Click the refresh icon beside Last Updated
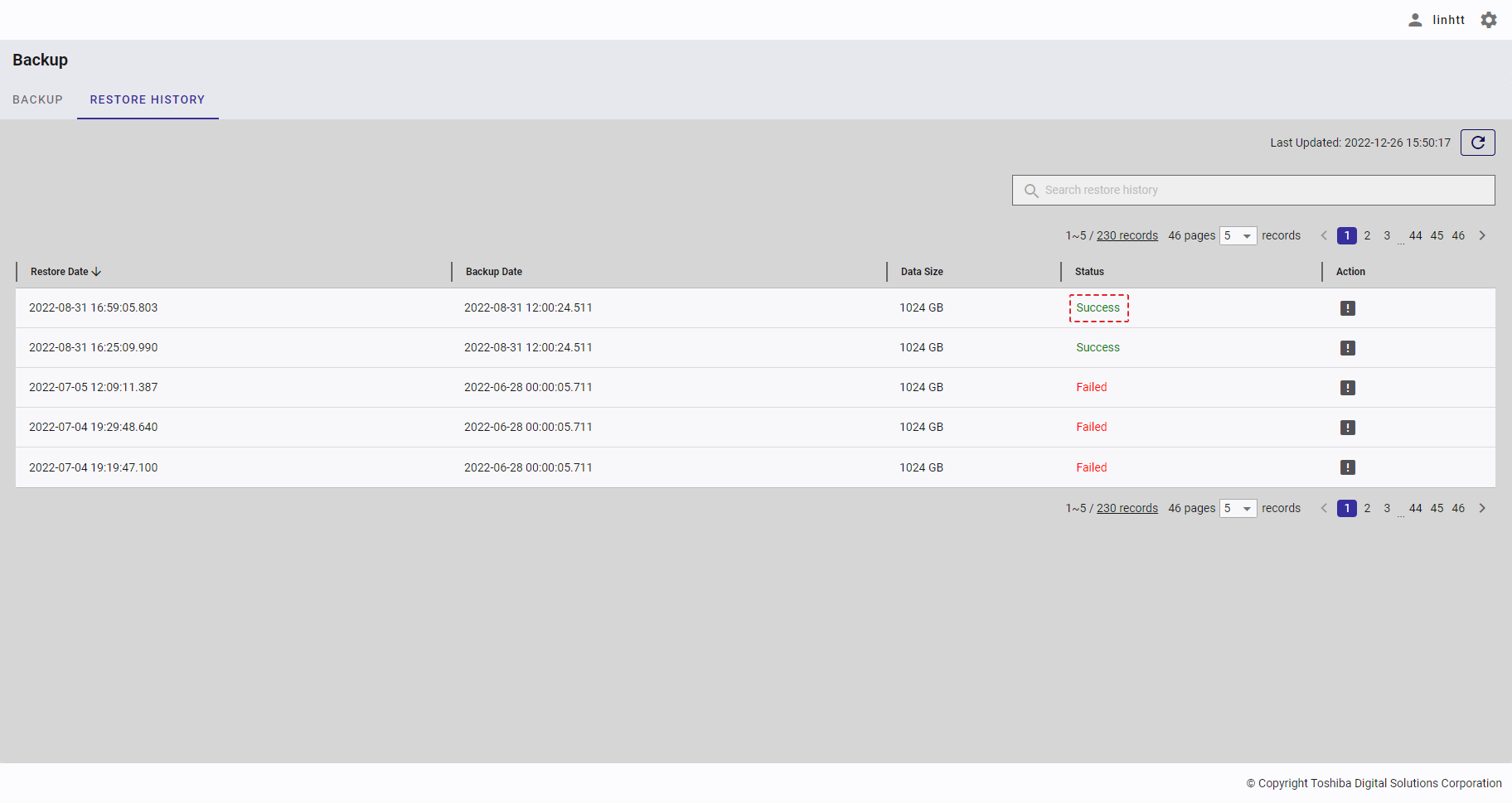The height and width of the screenshot is (803, 1512). click(1477, 143)
